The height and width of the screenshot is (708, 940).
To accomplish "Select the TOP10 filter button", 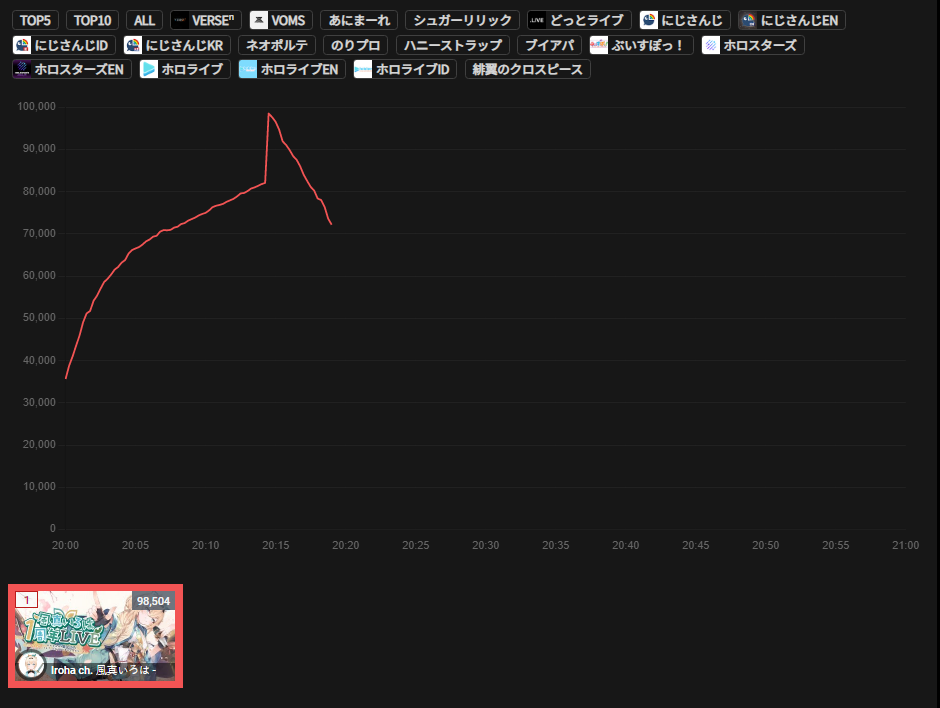I will click(x=92, y=20).
